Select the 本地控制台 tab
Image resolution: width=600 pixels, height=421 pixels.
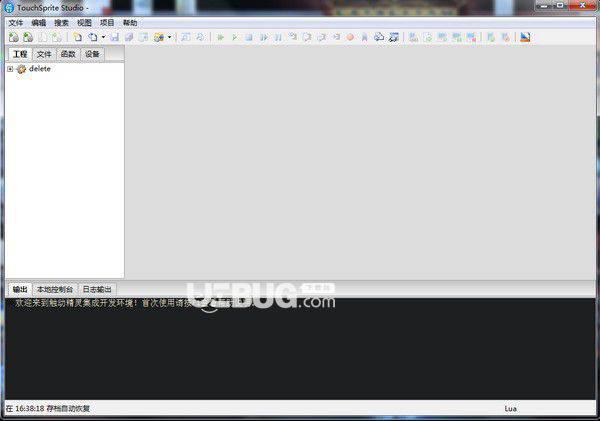point(55,289)
